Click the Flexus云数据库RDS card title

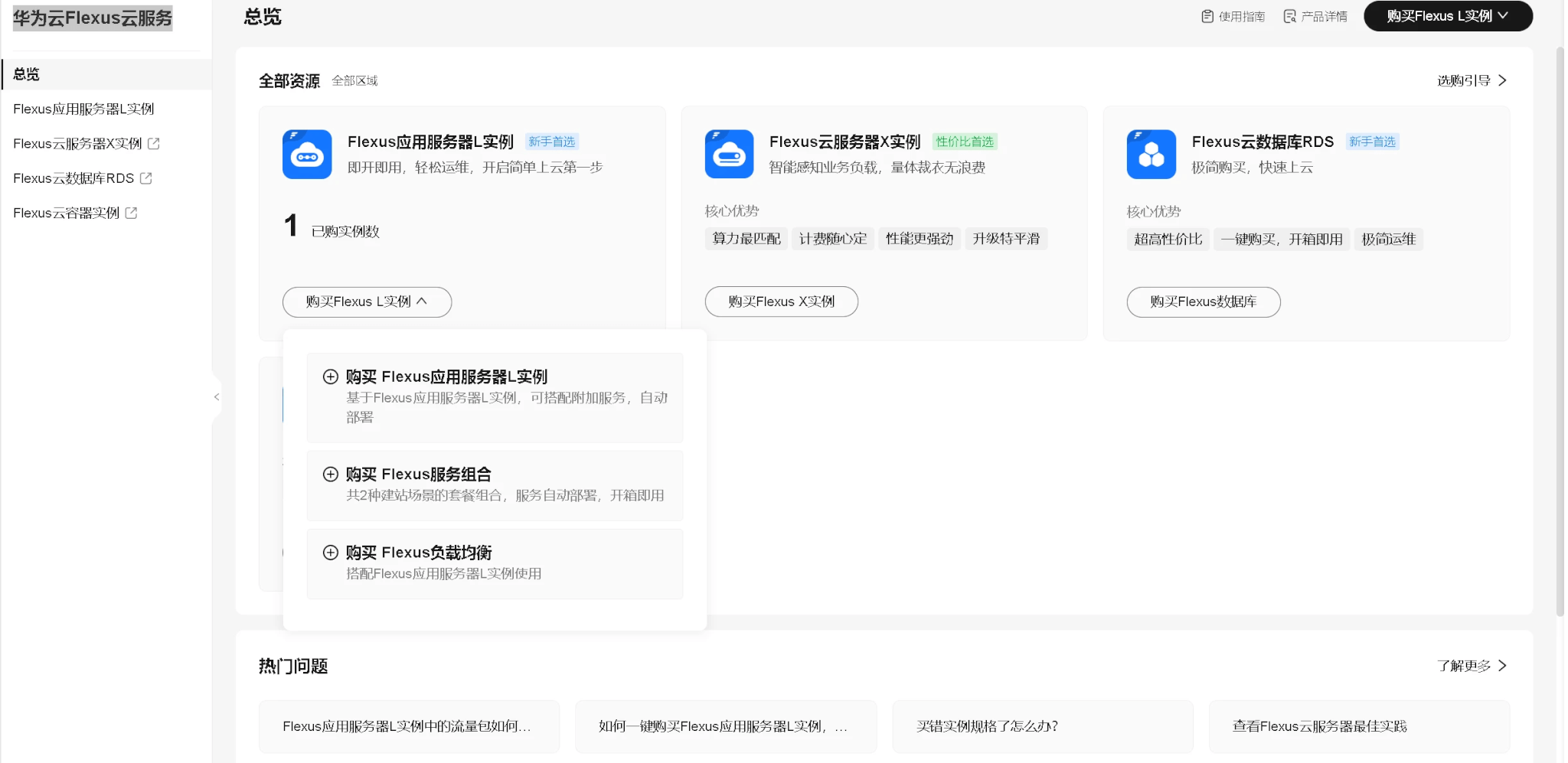pyautogui.click(x=1263, y=142)
